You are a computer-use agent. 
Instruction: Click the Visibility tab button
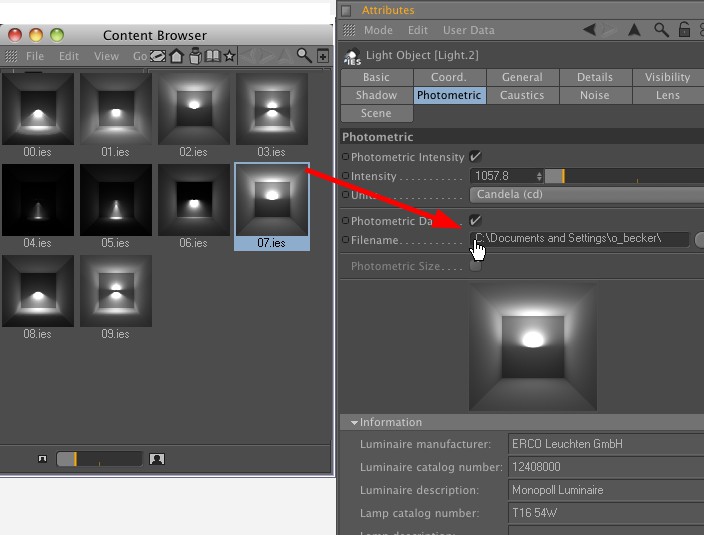click(667, 77)
